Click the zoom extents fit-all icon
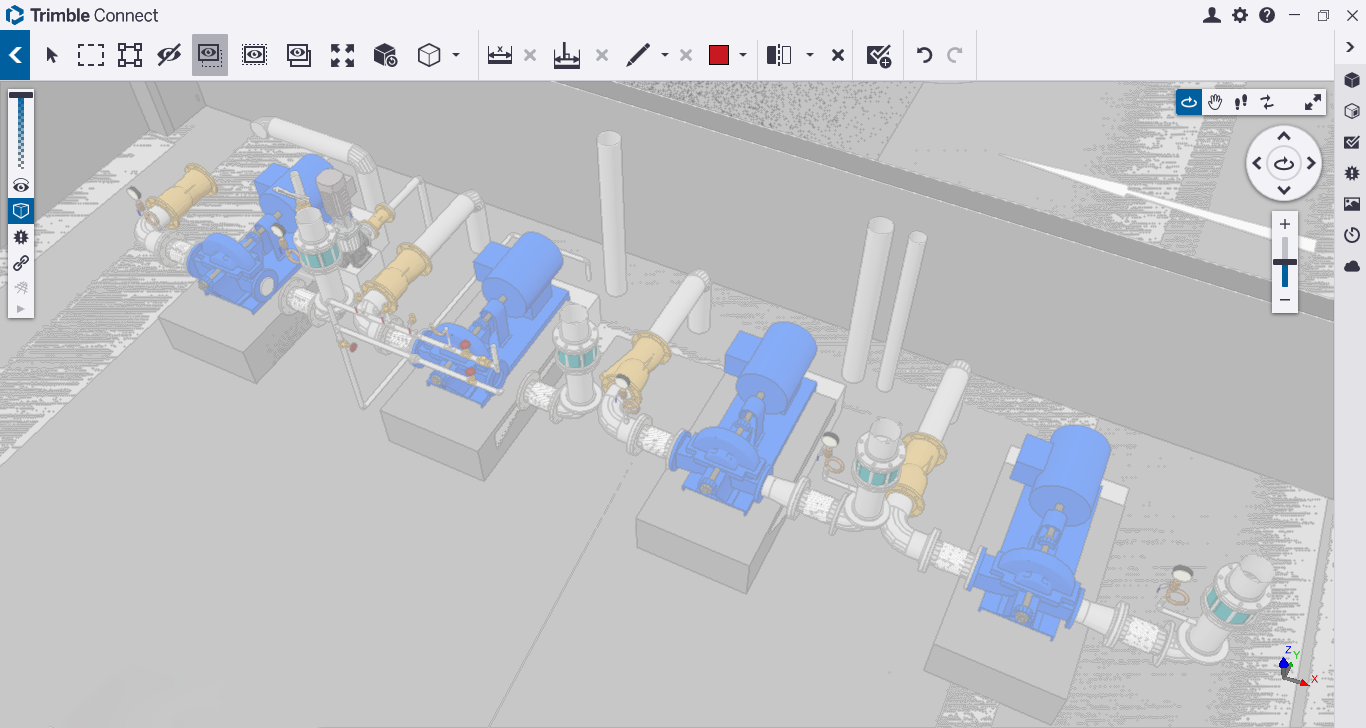1366x728 pixels. [x=342, y=56]
